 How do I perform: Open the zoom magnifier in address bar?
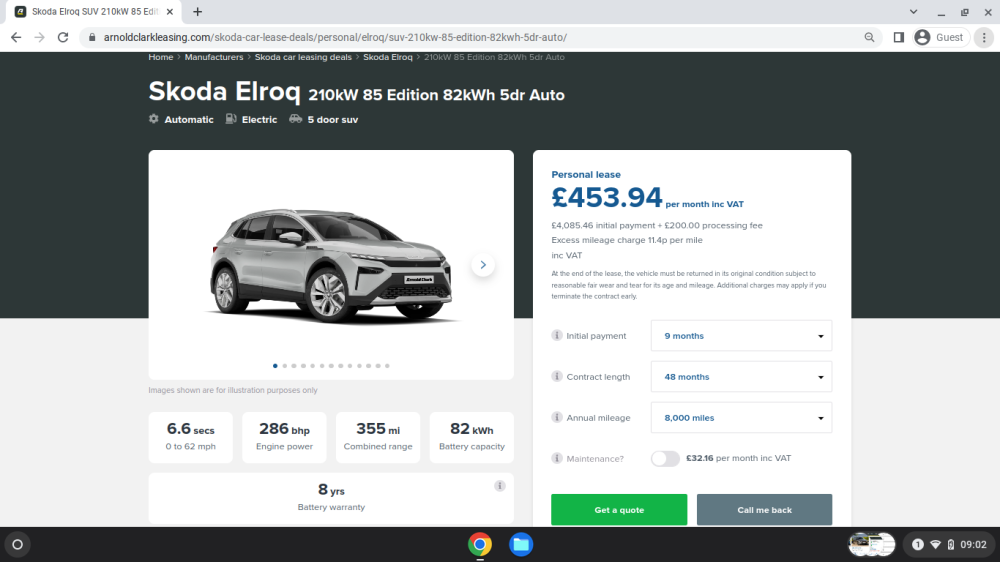pyautogui.click(x=869, y=38)
